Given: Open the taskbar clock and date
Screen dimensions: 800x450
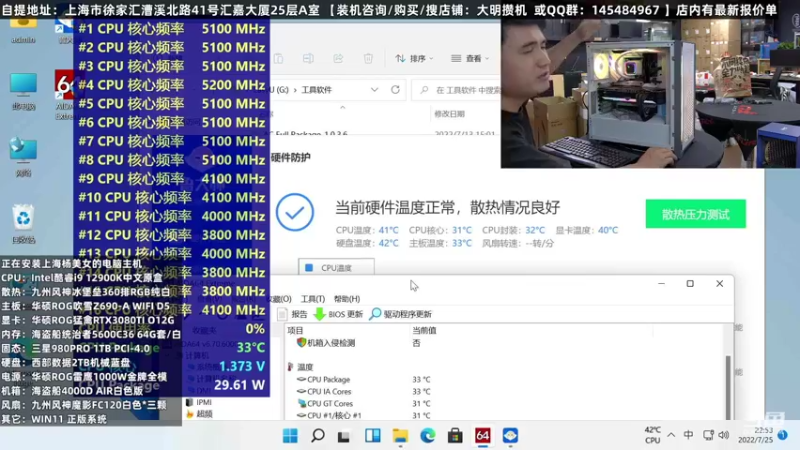Looking at the screenshot, I should [x=756, y=435].
